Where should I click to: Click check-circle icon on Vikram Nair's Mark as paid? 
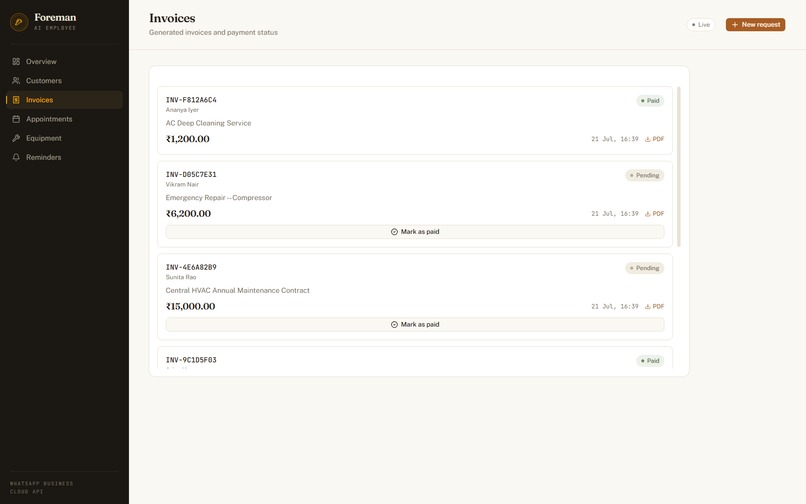394,232
